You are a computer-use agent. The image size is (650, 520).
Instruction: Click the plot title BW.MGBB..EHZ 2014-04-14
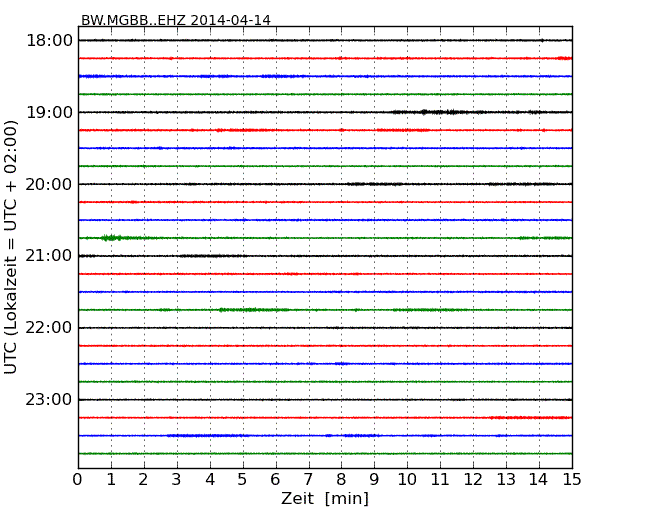tap(175, 20)
